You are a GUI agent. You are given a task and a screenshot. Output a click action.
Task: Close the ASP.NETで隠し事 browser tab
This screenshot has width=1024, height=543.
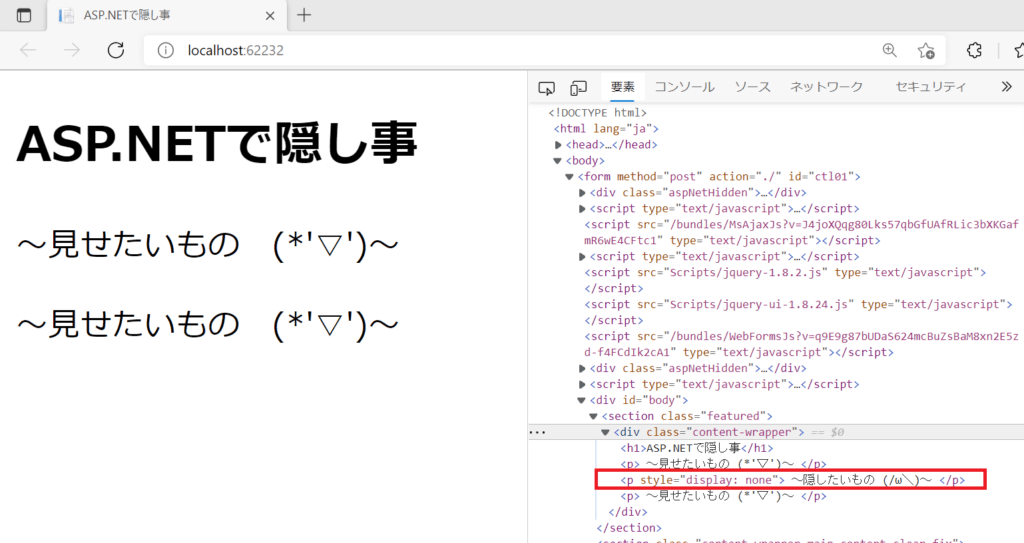click(x=270, y=16)
